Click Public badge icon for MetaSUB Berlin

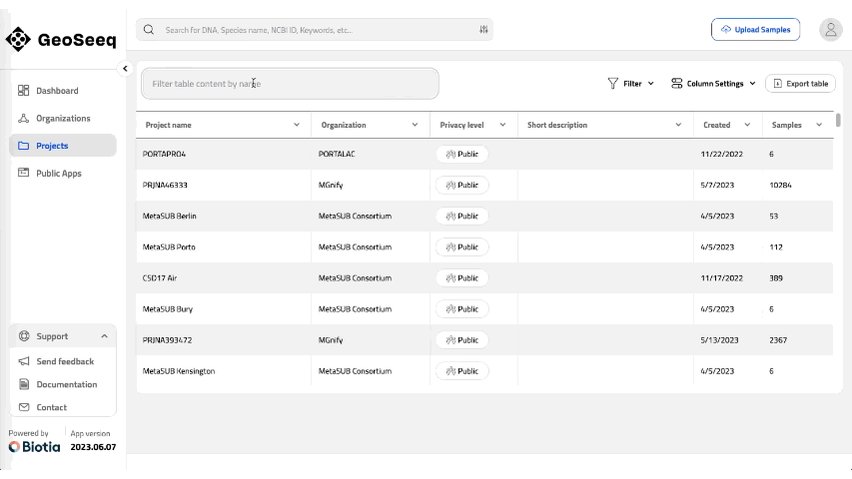pos(450,216)
